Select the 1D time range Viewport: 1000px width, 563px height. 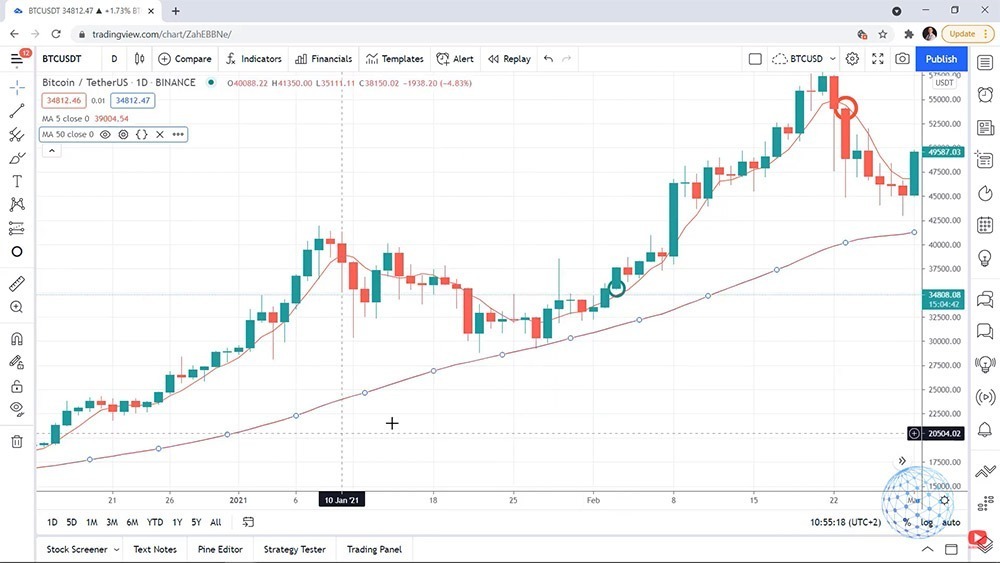pos(52,522)
